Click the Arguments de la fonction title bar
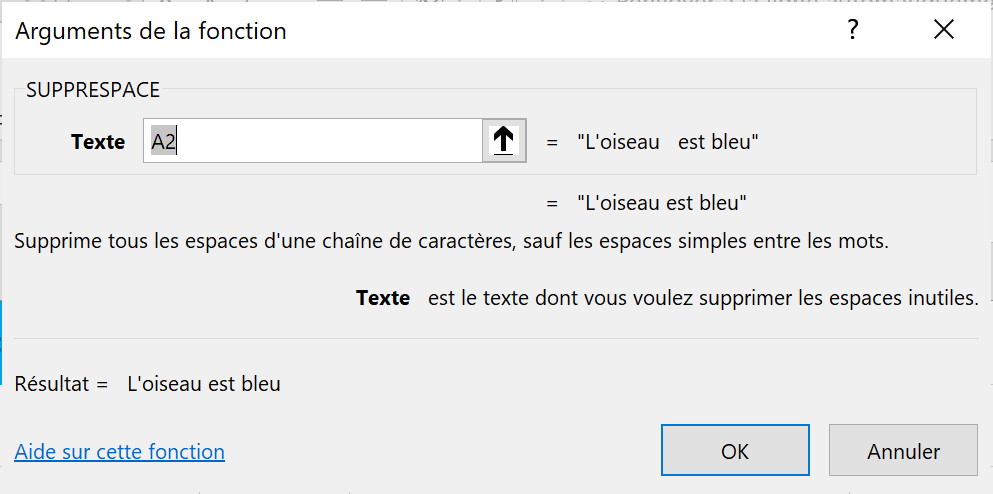Screen dimensions: 993x494 pyautogui.click(x=400, y=31)
